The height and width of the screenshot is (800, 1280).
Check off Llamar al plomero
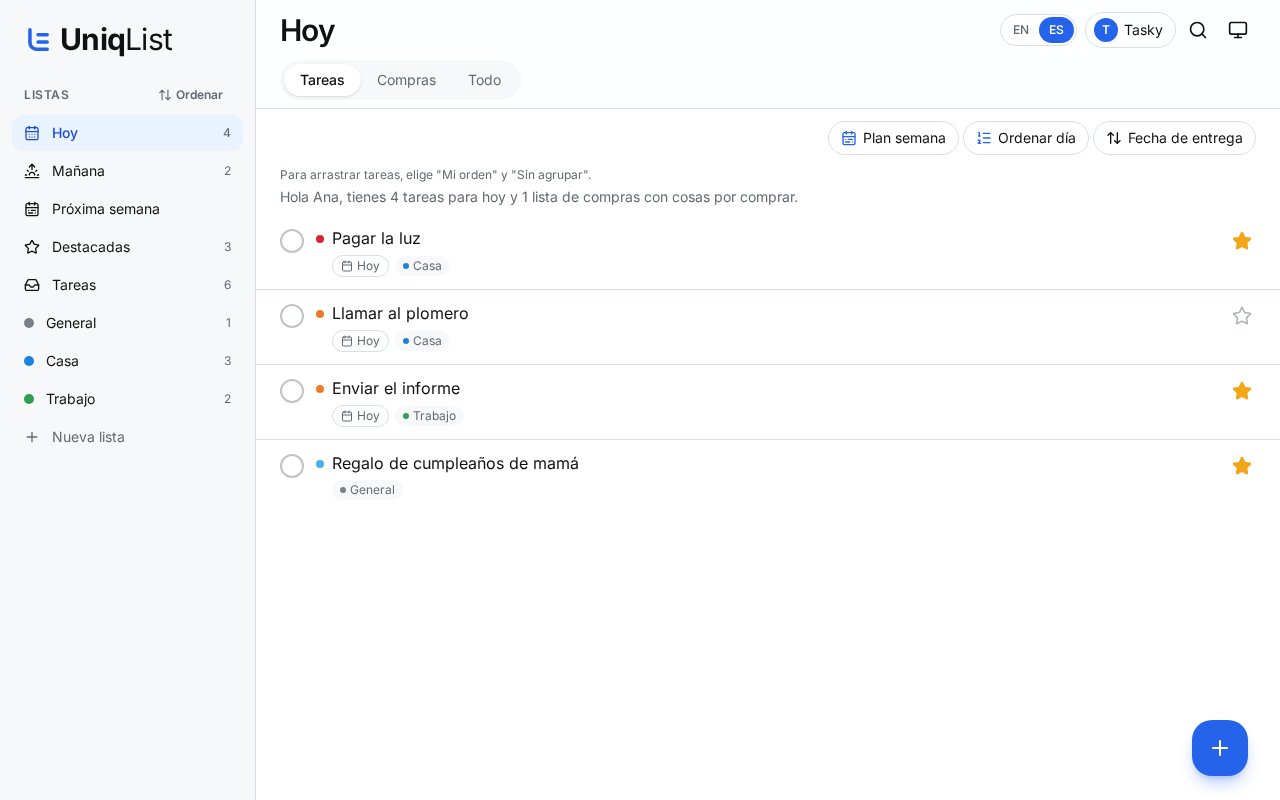292,316
